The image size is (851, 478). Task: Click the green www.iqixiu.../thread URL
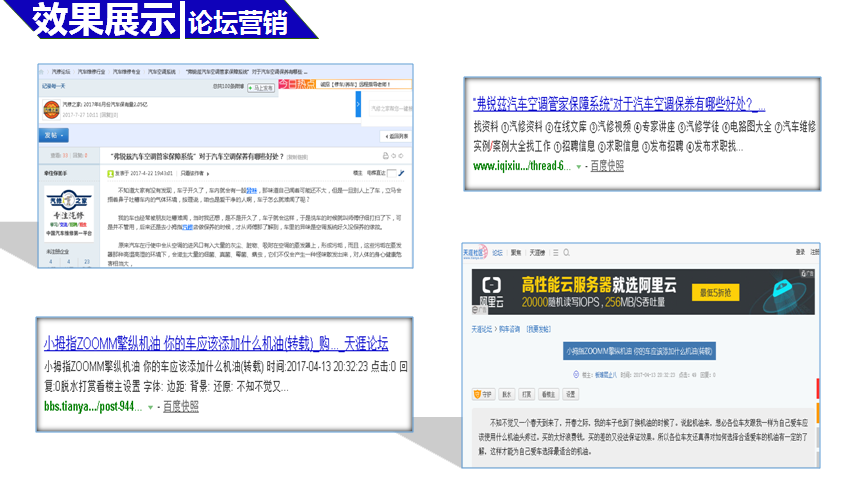tap(522, 166)
